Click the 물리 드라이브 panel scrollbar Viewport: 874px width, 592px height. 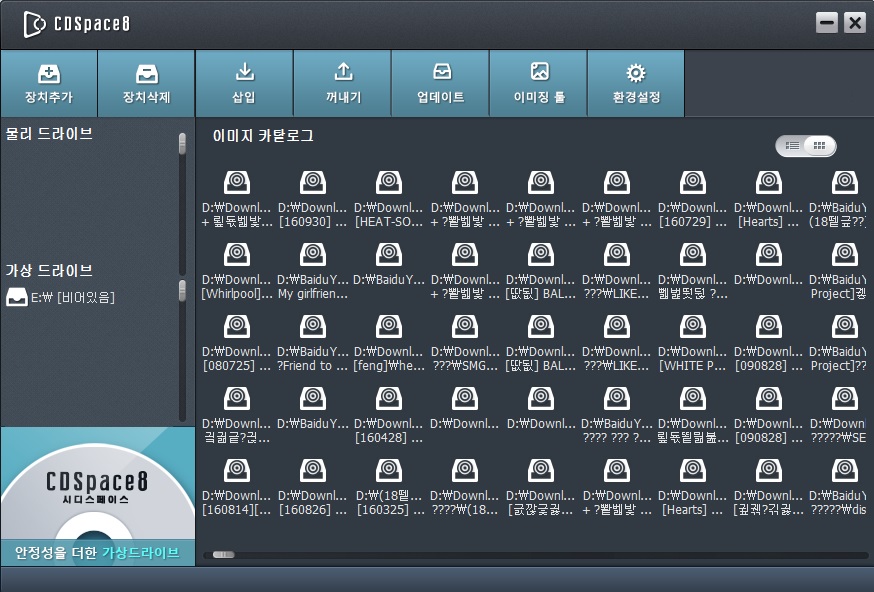(182, 144)
